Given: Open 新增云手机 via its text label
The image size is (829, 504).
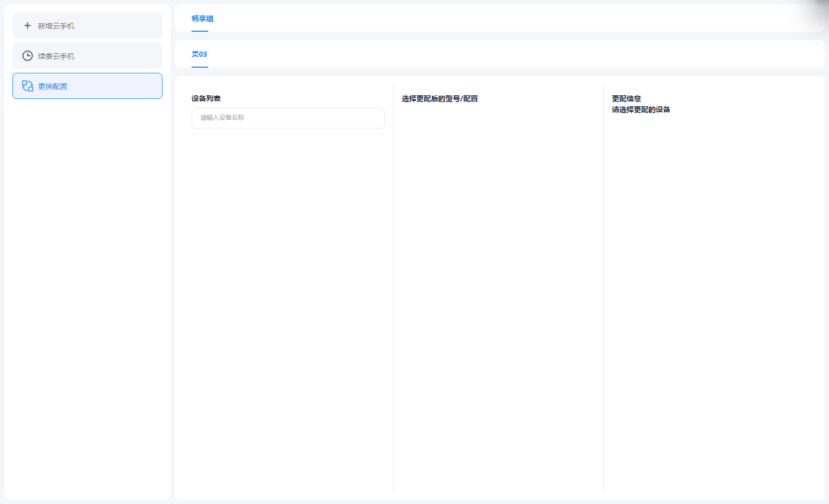Looking at the screenshot, I should tap(56, 26).
